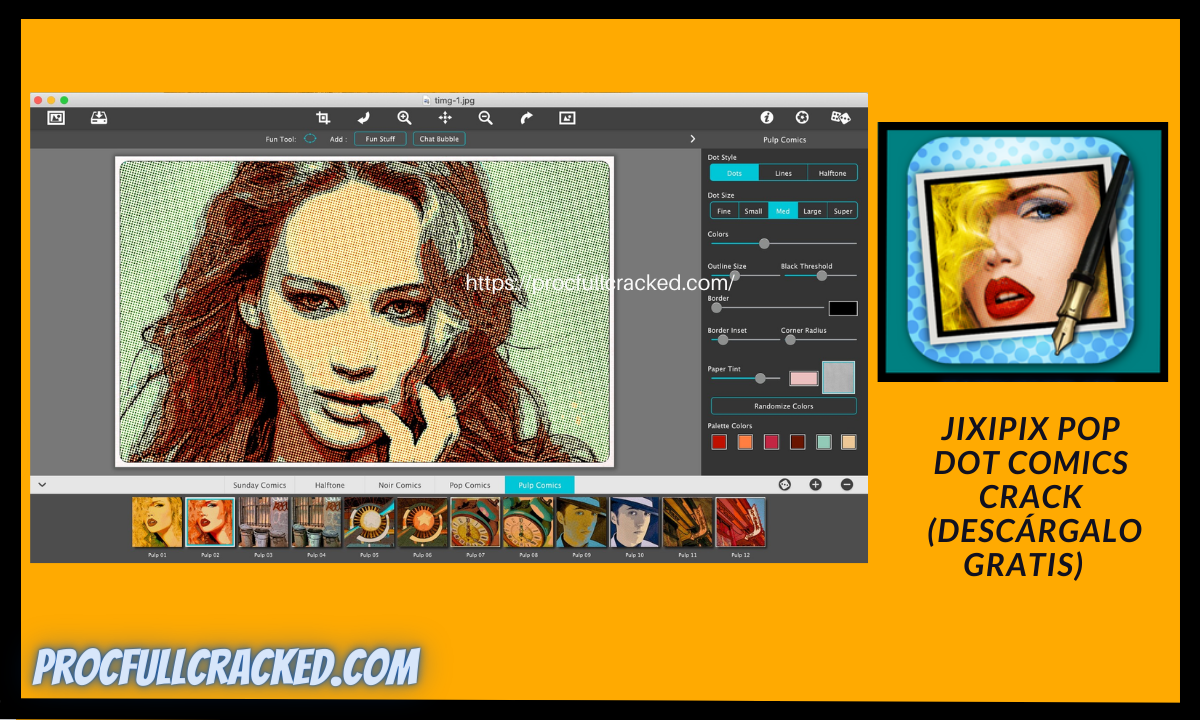Screen dimensions: 1200x720
Task: Select the Pulp 05 preset thumbnail
Action: tap(369, 522)
